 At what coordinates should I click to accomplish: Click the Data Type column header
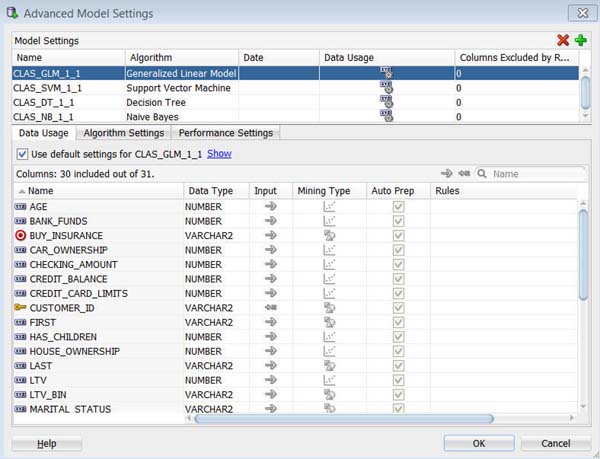[210, 190]
